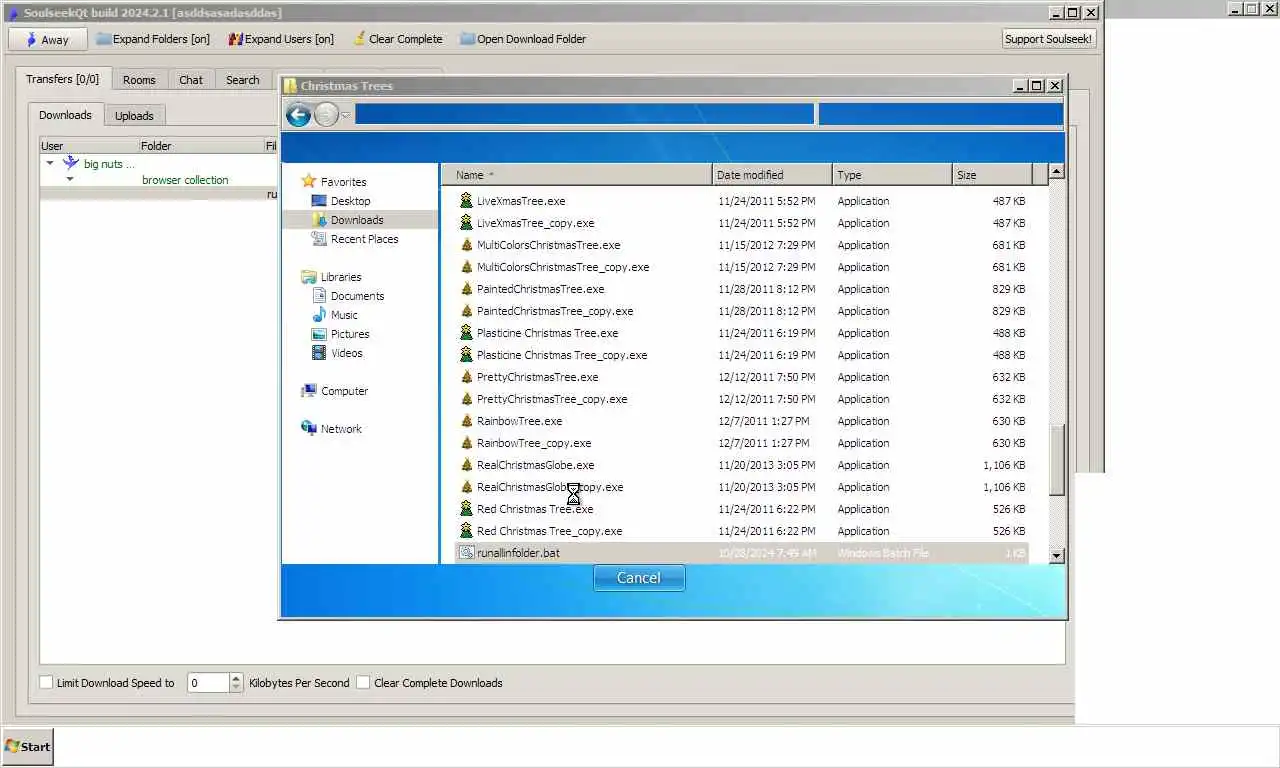Select MultiColorsChristmasTree.exe icon
Screen dimensions: 1280x768
click(x=466, y=245)
